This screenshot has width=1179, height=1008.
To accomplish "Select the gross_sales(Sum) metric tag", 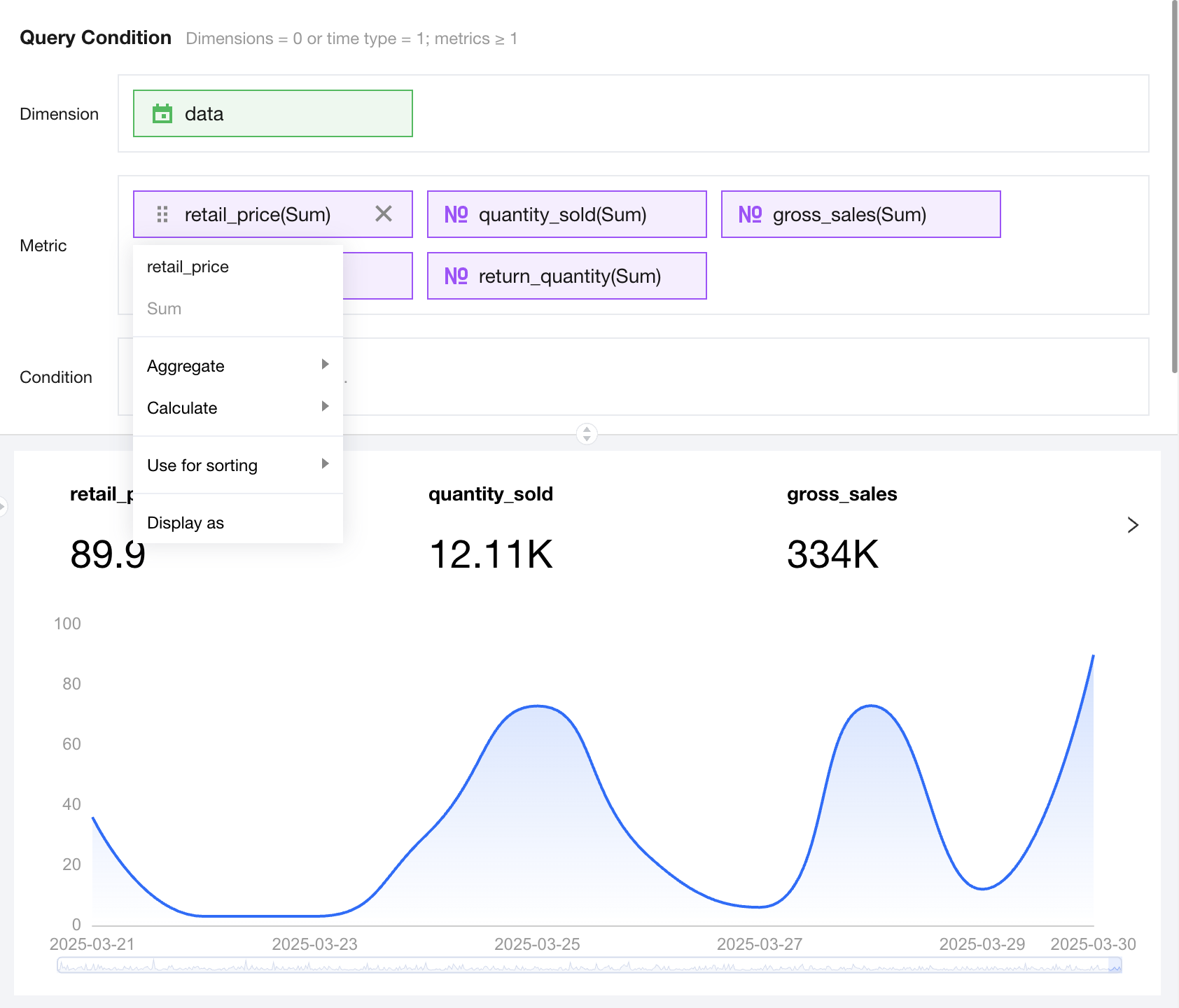I will pos(860,214).
